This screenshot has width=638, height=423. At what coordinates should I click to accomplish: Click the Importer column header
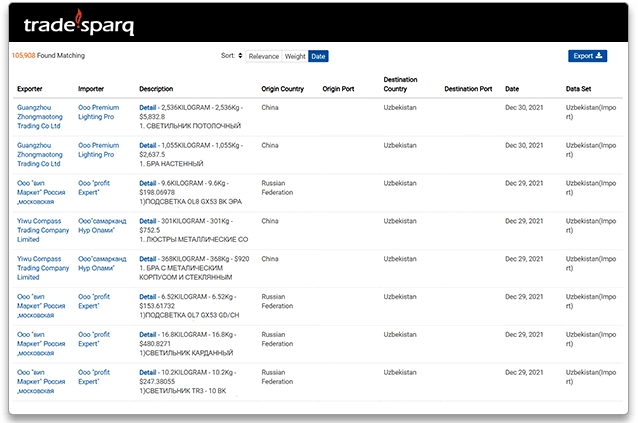point(91,89)
